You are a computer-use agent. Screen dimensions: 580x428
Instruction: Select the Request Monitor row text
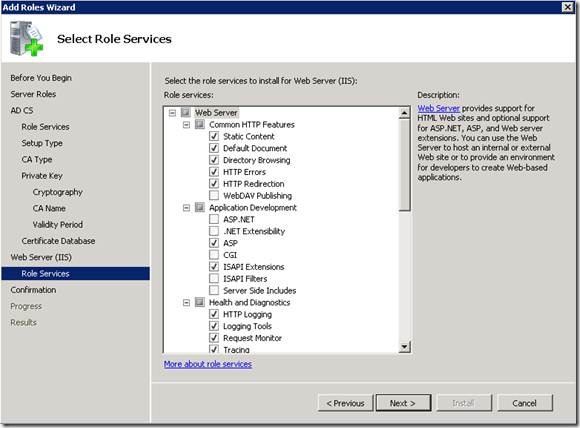pyautogui.click(x=252, y=338)
